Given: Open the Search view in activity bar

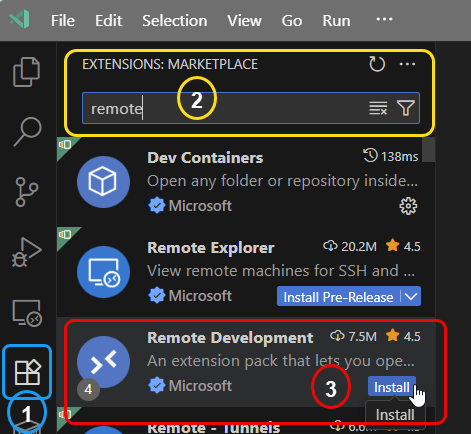Looking at the screenshot, I should pos(27,132).
